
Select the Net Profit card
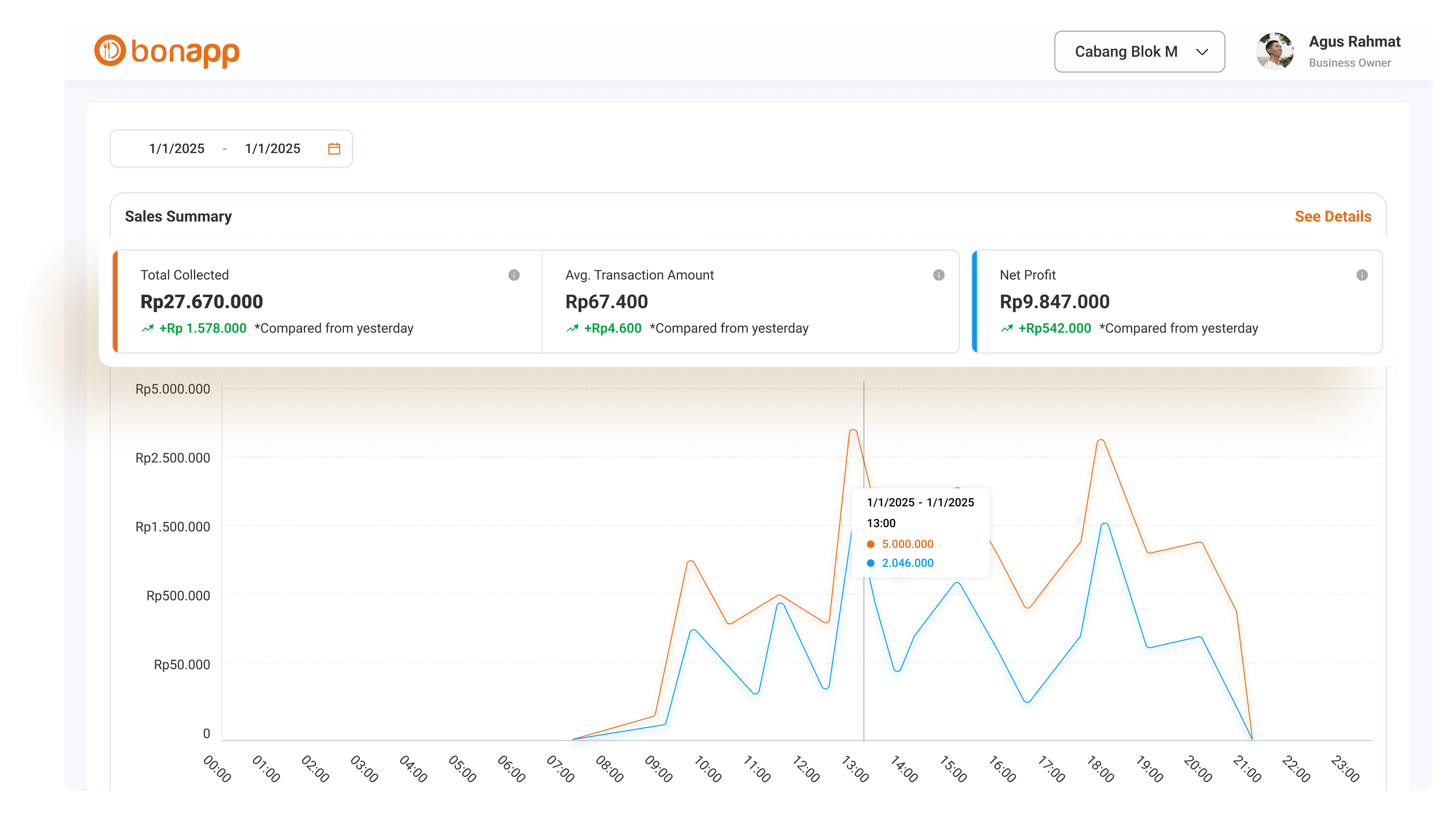pyautogui.click(x=1177, y=302)
